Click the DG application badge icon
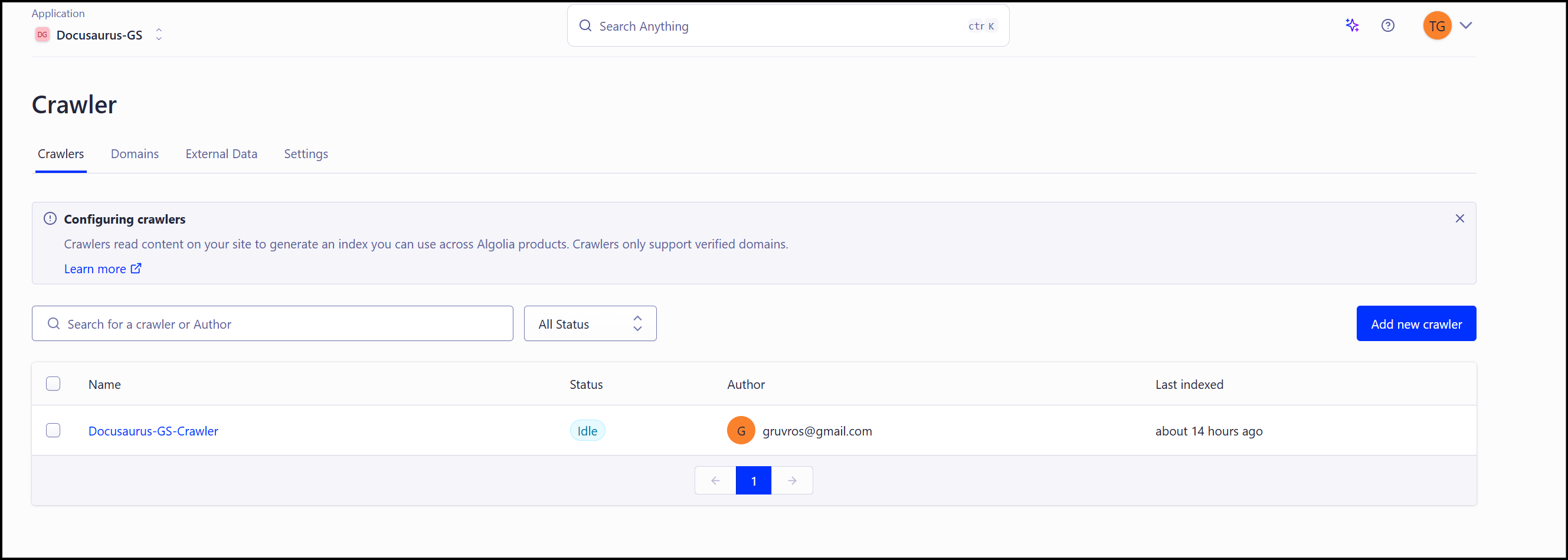Screen dimensions: 1568x560 pyautogui.click(x=42, y=35)
